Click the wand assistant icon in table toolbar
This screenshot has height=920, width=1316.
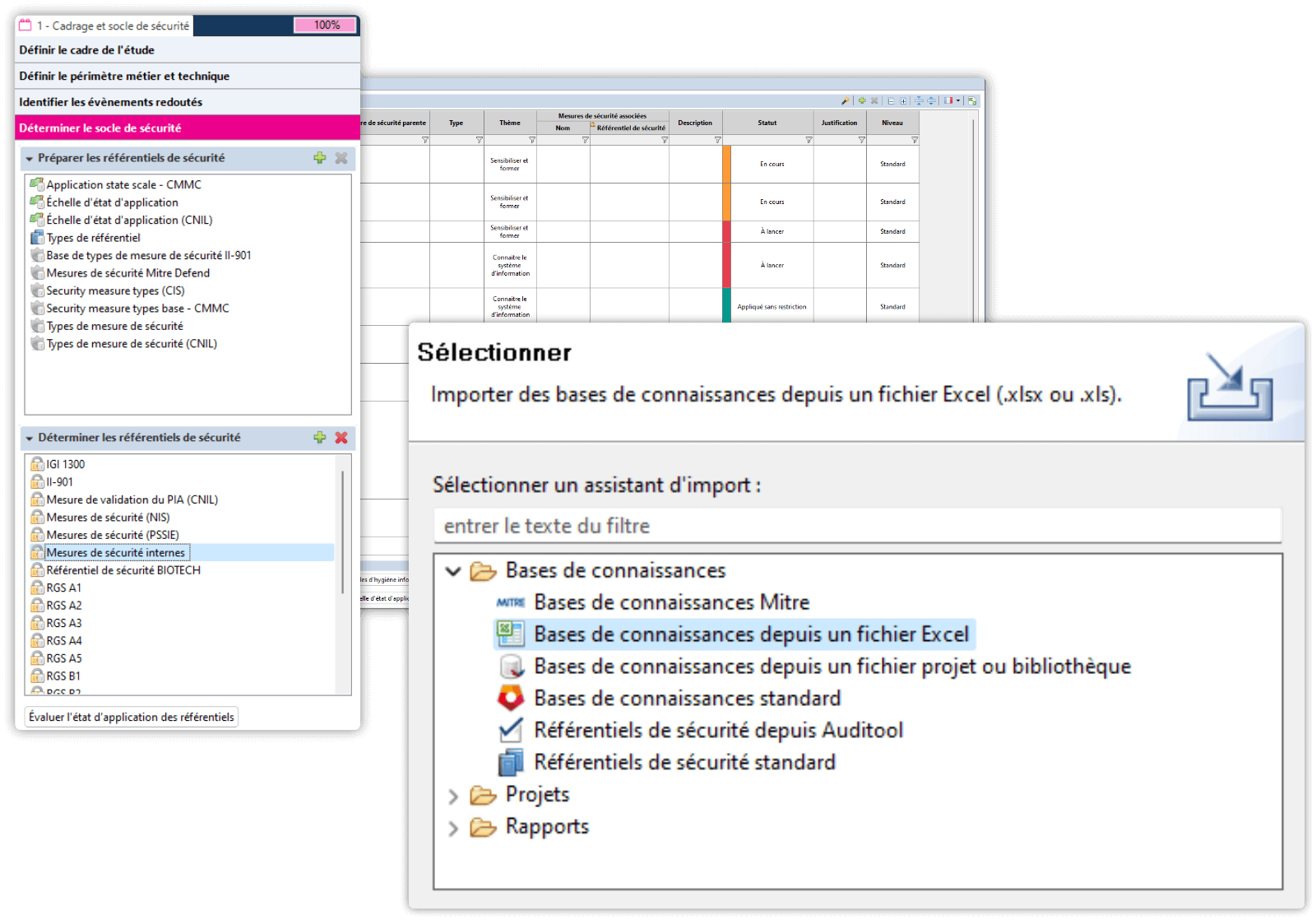tap(846, 100)
